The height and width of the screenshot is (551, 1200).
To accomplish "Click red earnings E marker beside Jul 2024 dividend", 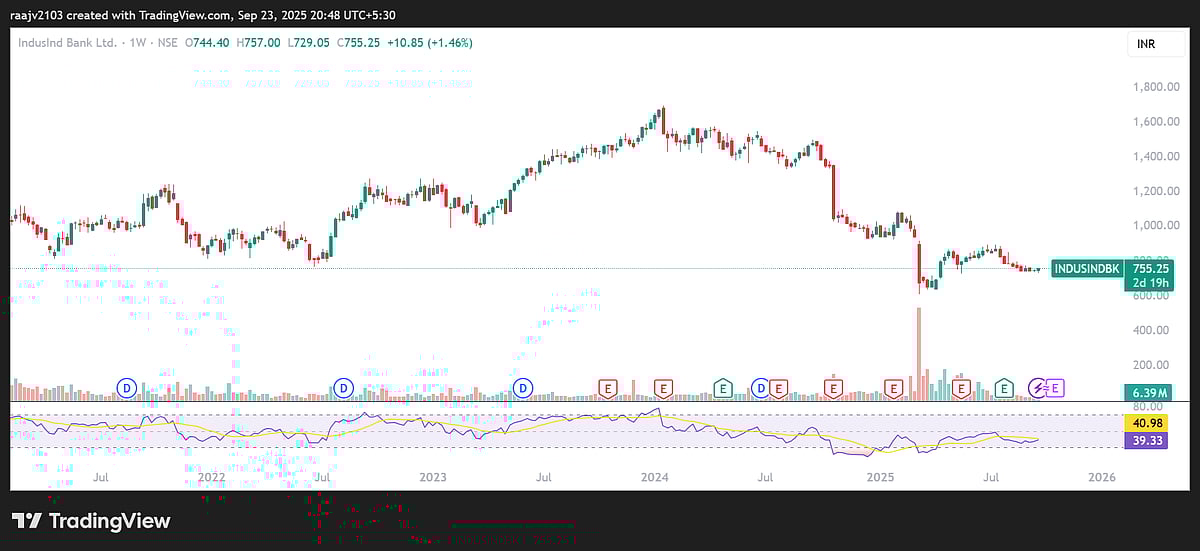I will (778, 387).
